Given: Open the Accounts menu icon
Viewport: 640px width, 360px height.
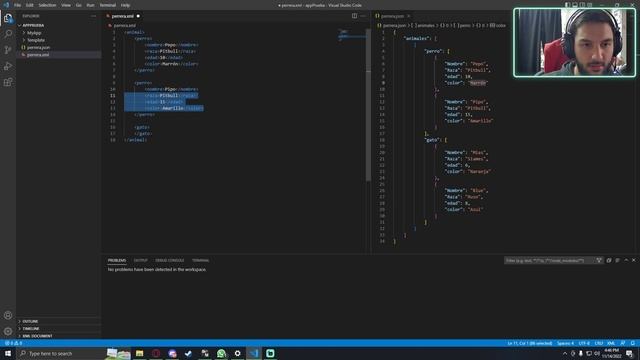Looking at the screenshot, I should [8, 315].
